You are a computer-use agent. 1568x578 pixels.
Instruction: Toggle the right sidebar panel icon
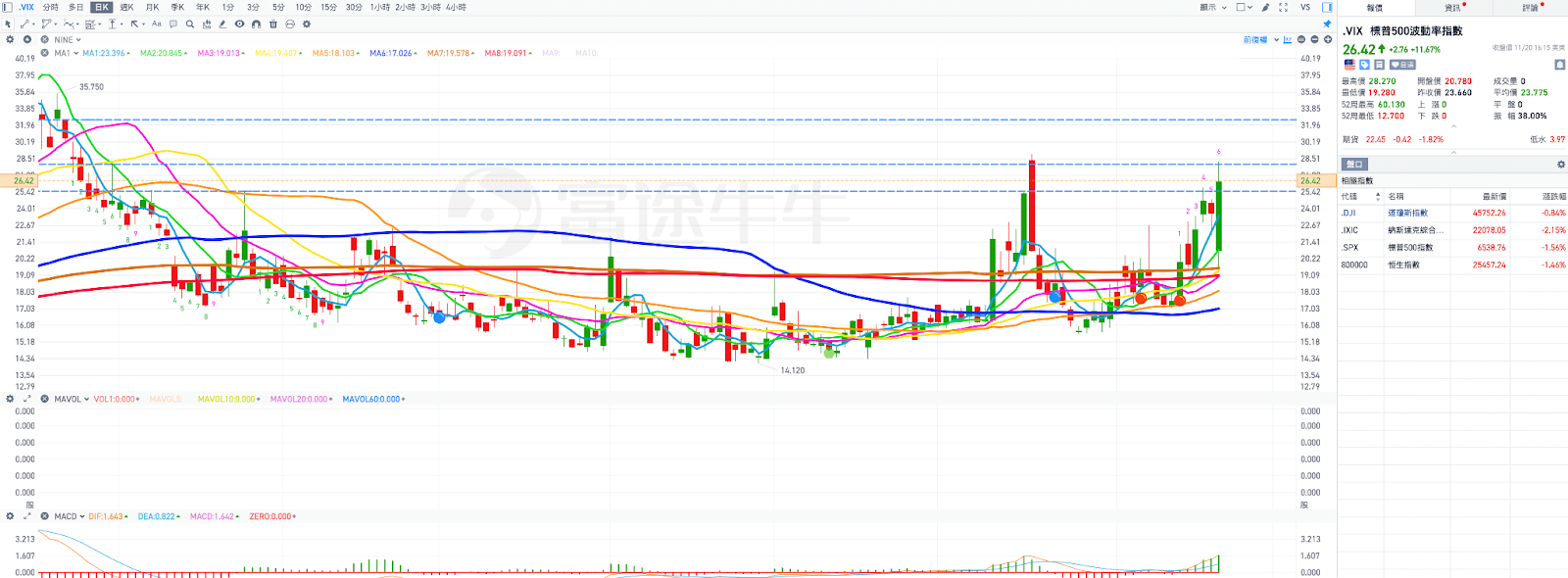coord(1327,7)
